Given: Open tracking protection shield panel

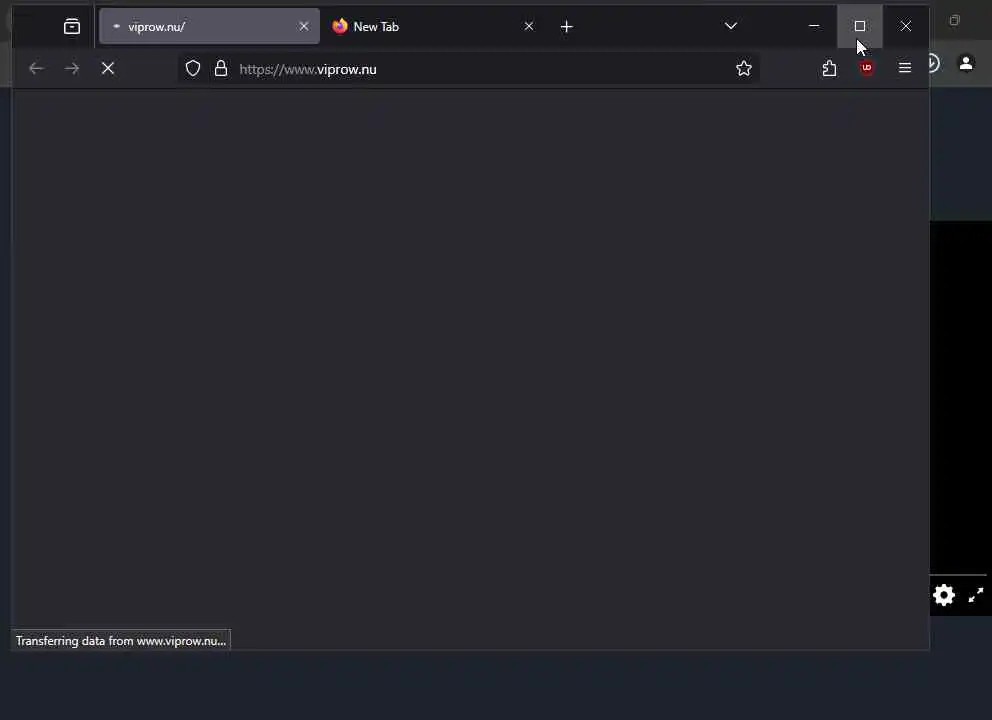Looking at the screenshot, I should click(x=193, y=68).
